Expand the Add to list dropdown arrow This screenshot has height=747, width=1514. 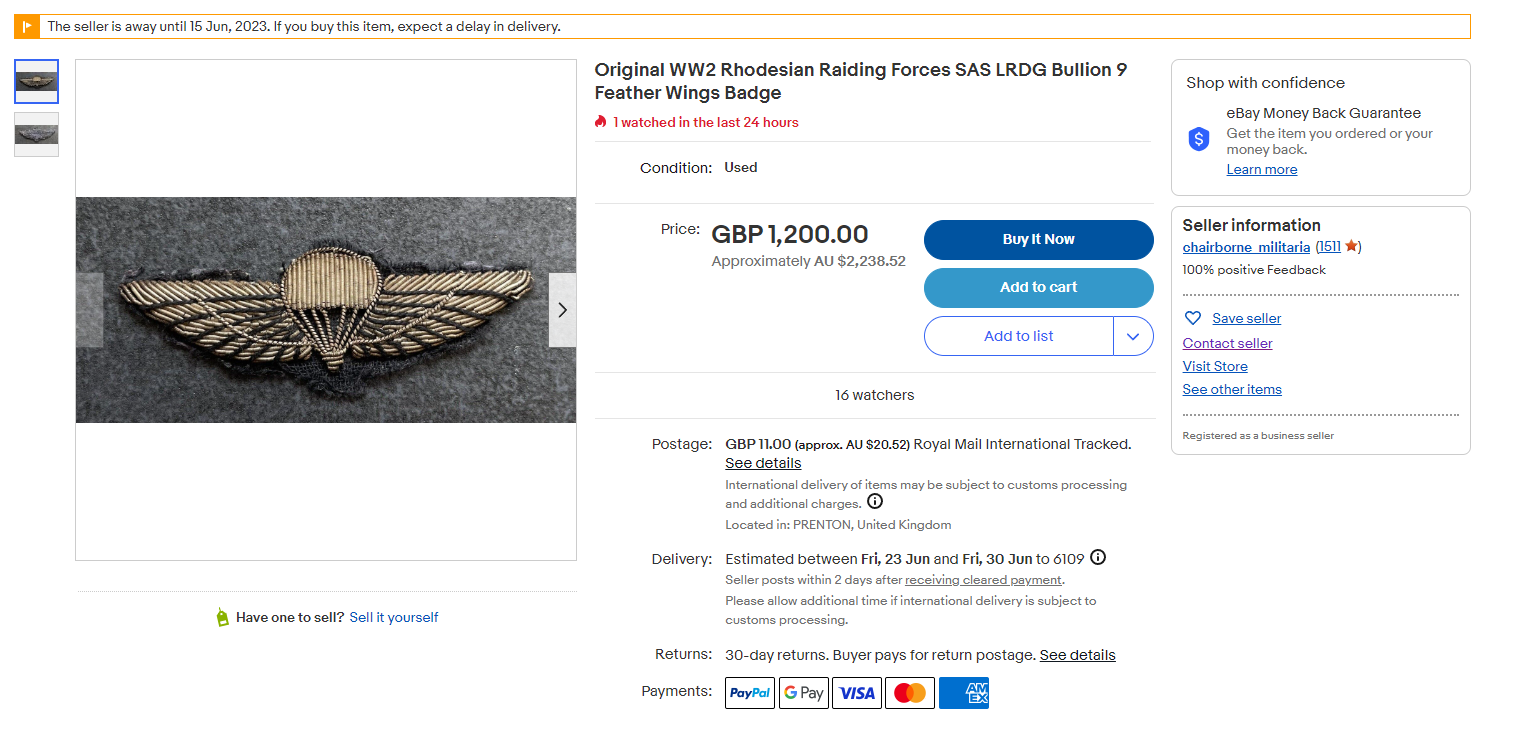pyautogui.click(x=1133, y=336)
